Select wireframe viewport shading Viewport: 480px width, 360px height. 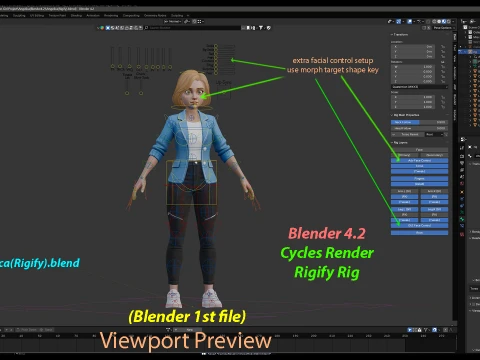(434, 21)
